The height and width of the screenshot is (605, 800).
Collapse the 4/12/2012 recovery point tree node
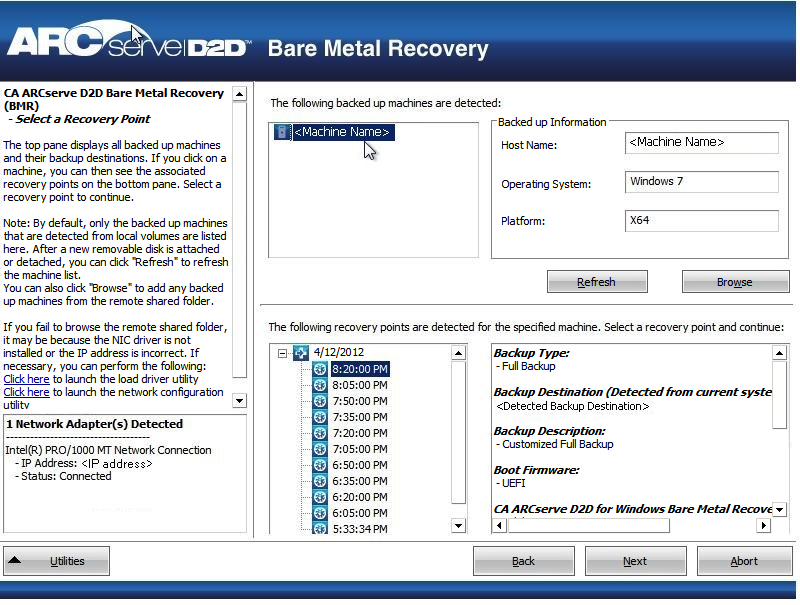[x=284, y=352]
